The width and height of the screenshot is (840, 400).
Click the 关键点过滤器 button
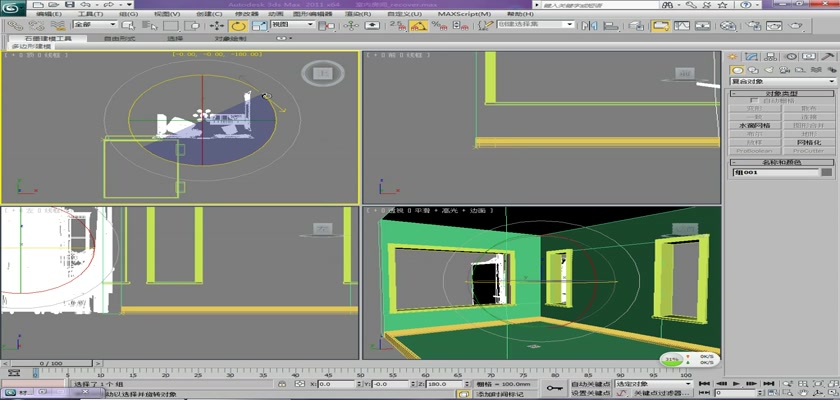[x=660, y=393]
